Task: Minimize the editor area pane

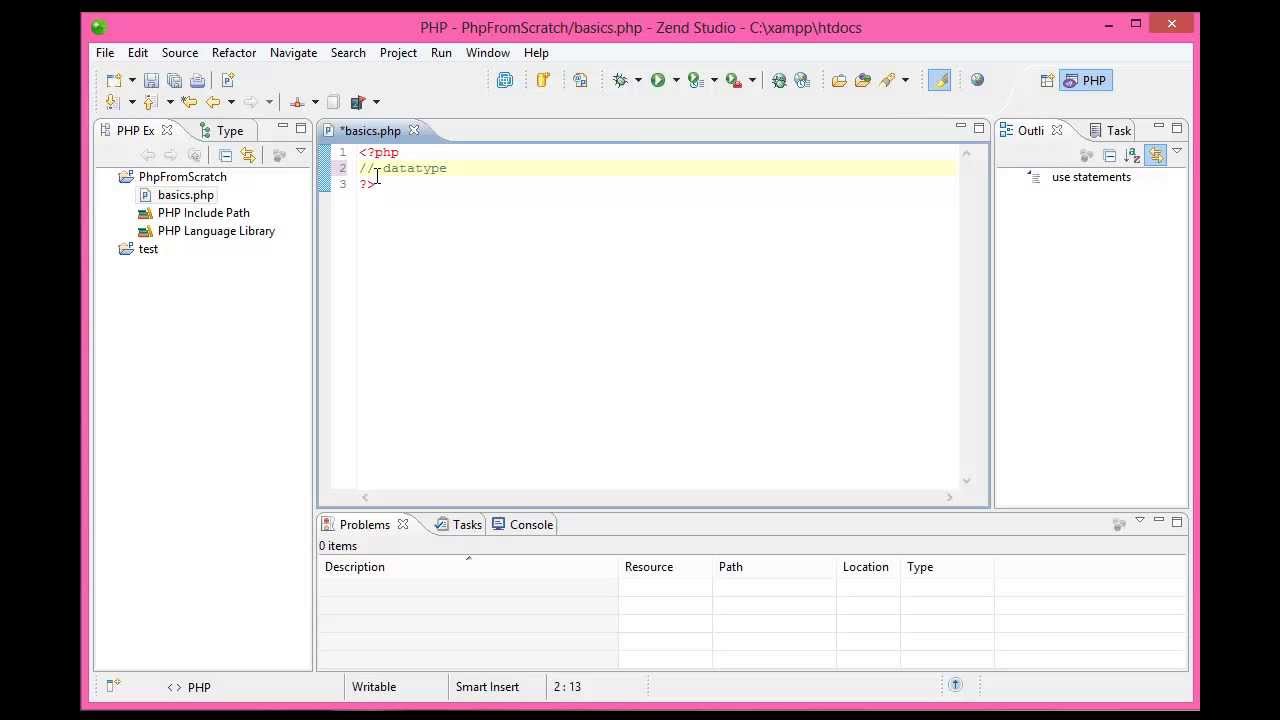Action: (960, 127)
